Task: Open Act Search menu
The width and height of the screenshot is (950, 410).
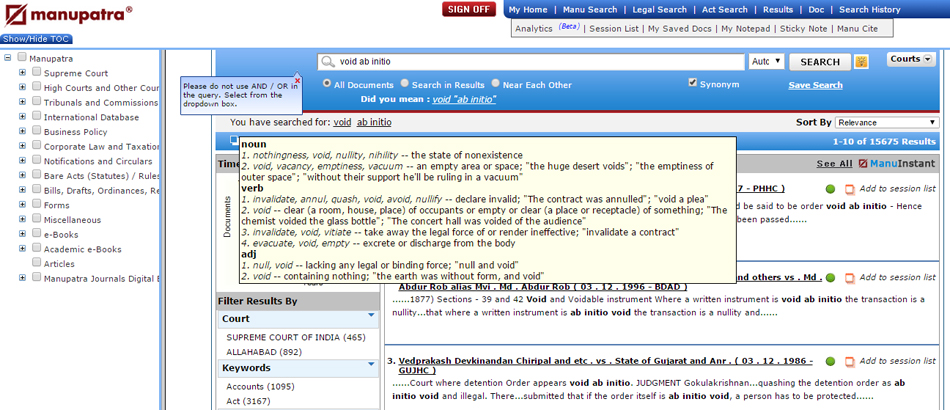Action: [x=725, y=10]
